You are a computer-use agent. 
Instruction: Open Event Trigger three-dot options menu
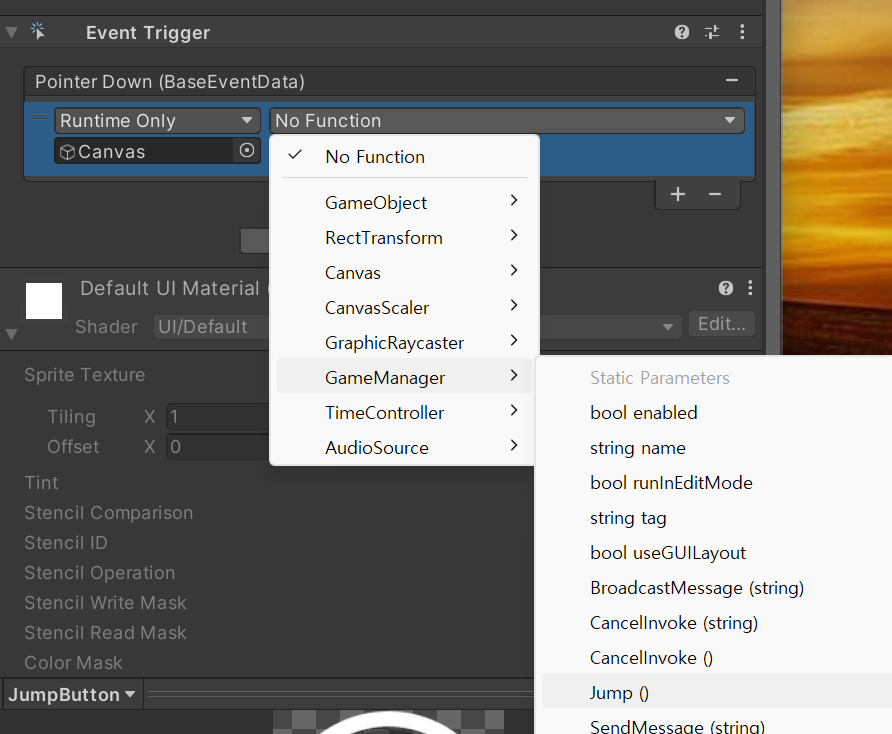742,32
